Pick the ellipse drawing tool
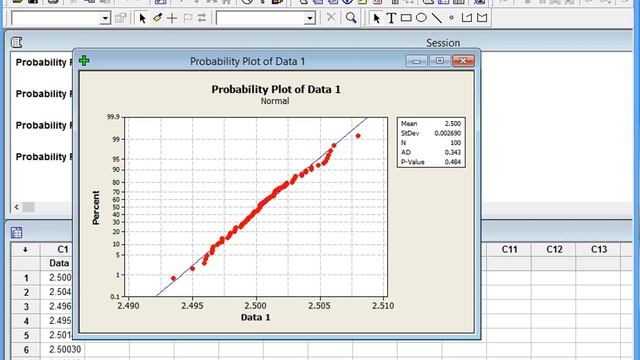This screenshot has width=640, height=360. (x=421, y=18)
